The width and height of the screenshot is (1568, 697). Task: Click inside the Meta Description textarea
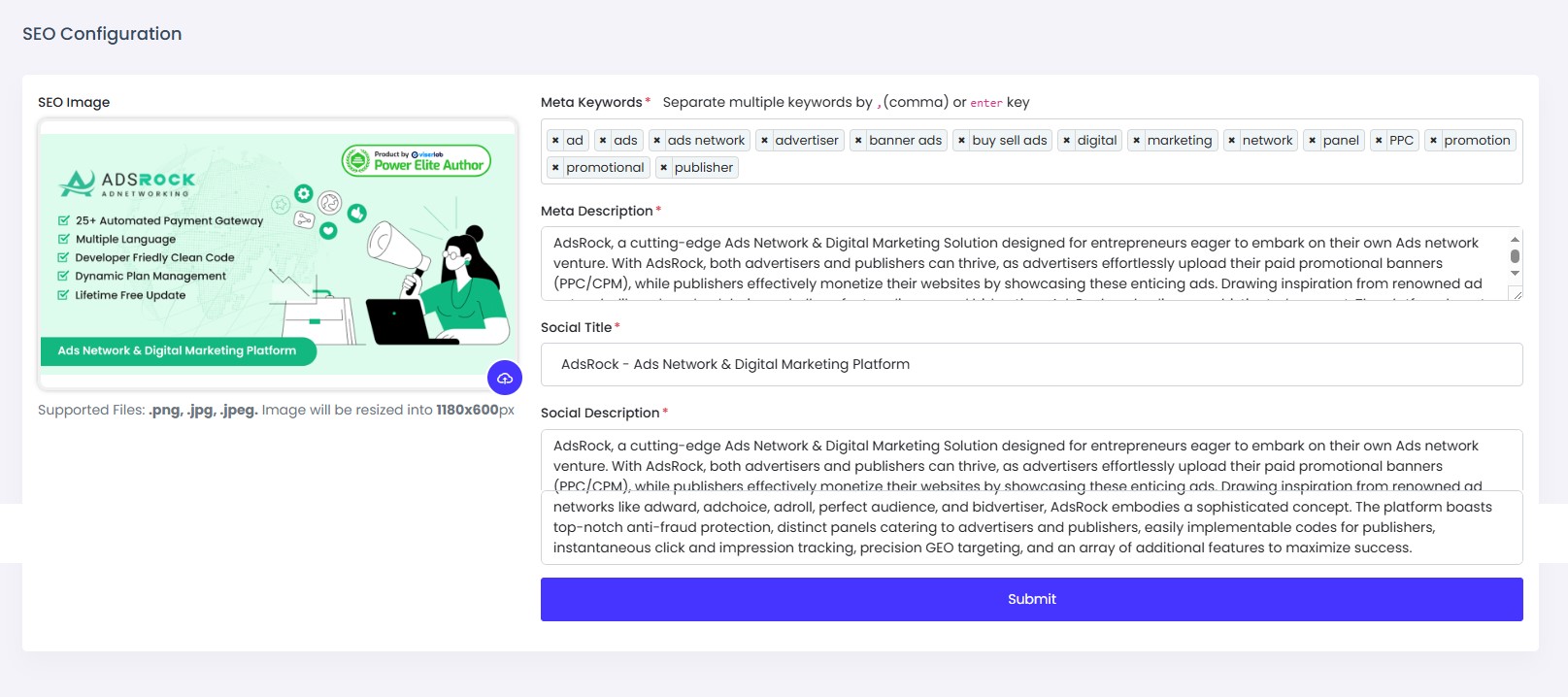point(1019,263)
